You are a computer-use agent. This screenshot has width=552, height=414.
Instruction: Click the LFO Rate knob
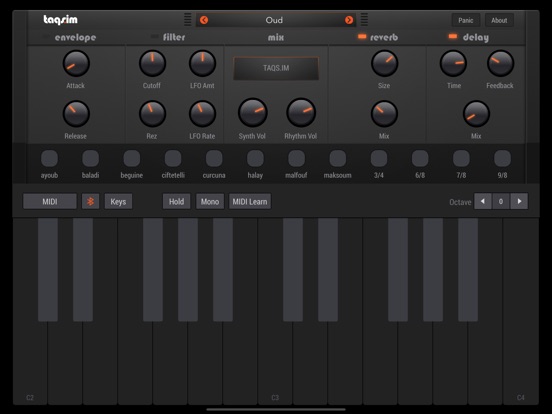coord(202,114)
